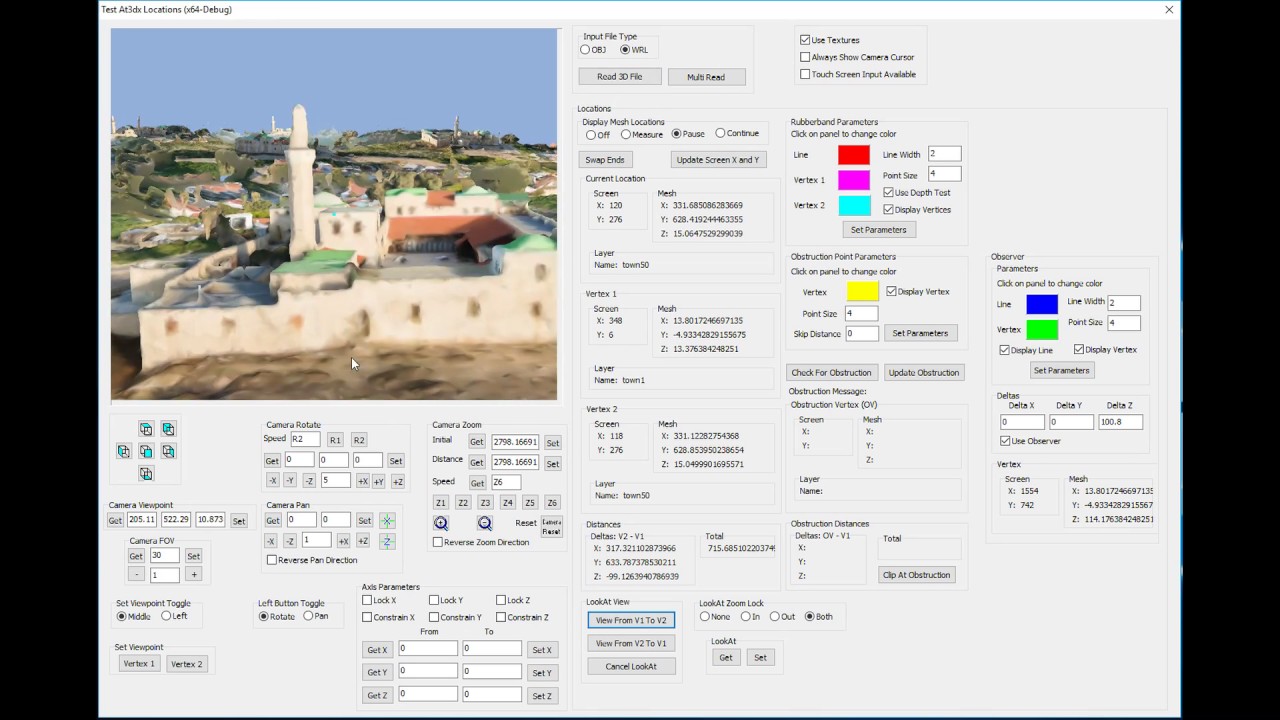Viewport: 1280px width, 720px height.
Task: Click the Clip At Obstruction button
Action: (x=916, y=575)
